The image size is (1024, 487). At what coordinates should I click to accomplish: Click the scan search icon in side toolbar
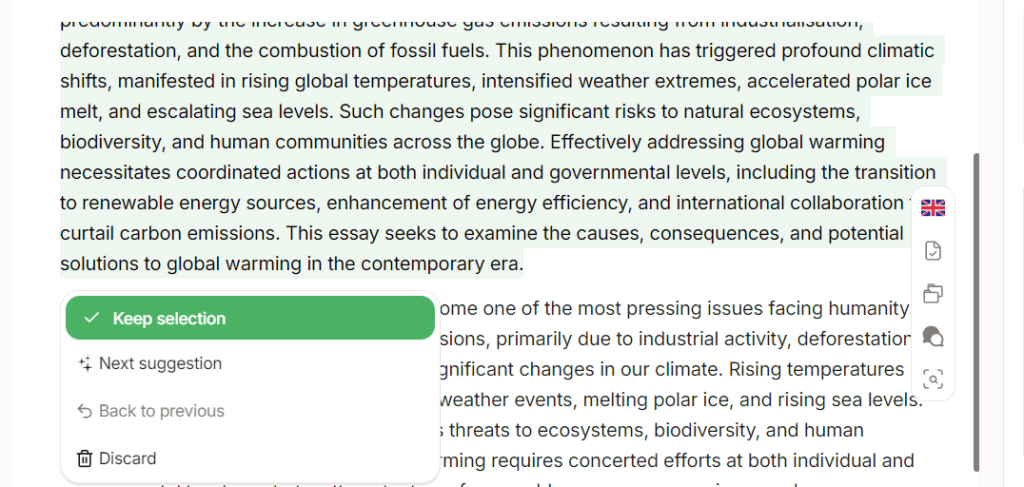point(933,379)
